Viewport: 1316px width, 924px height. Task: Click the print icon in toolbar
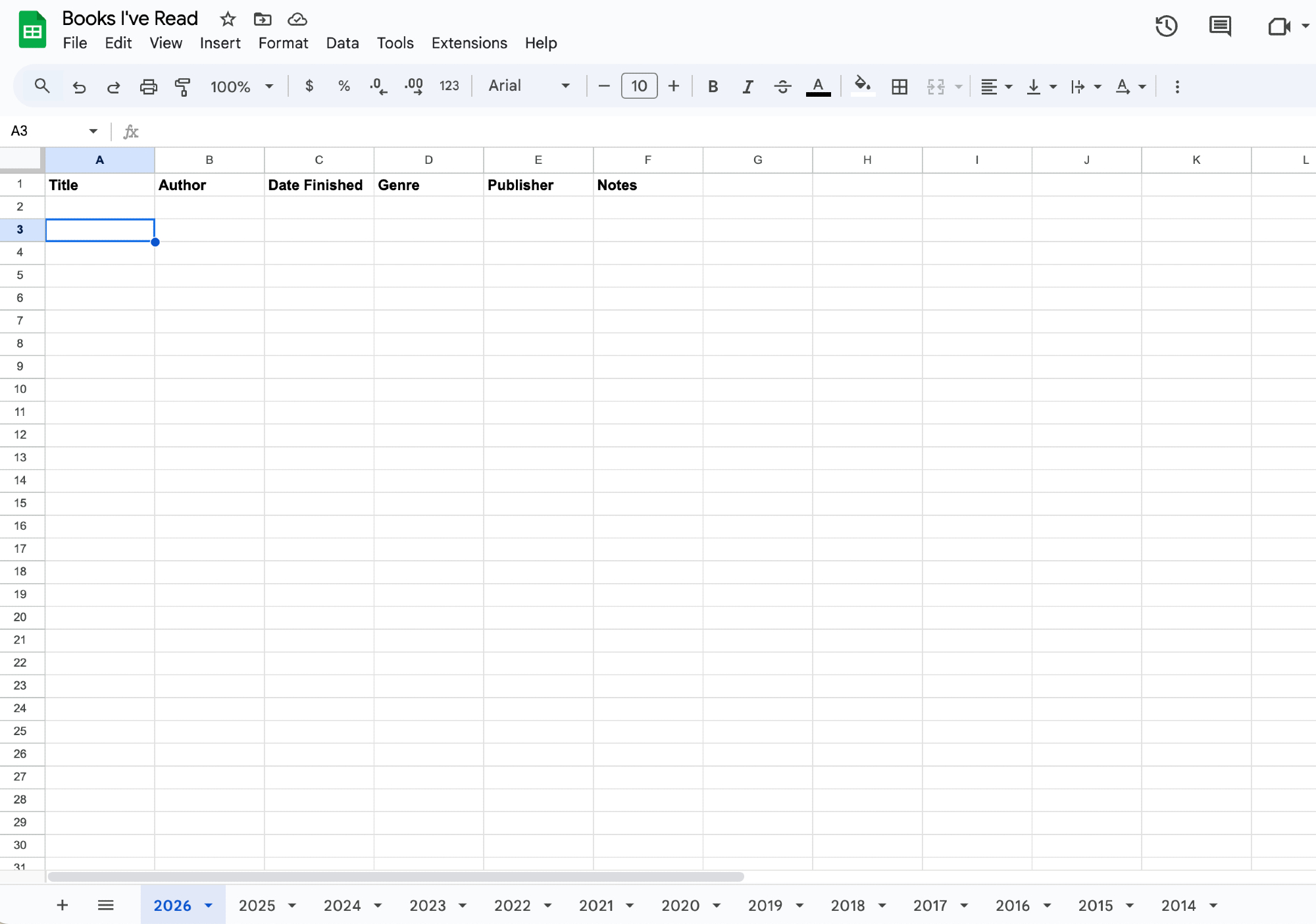(149, 86)
